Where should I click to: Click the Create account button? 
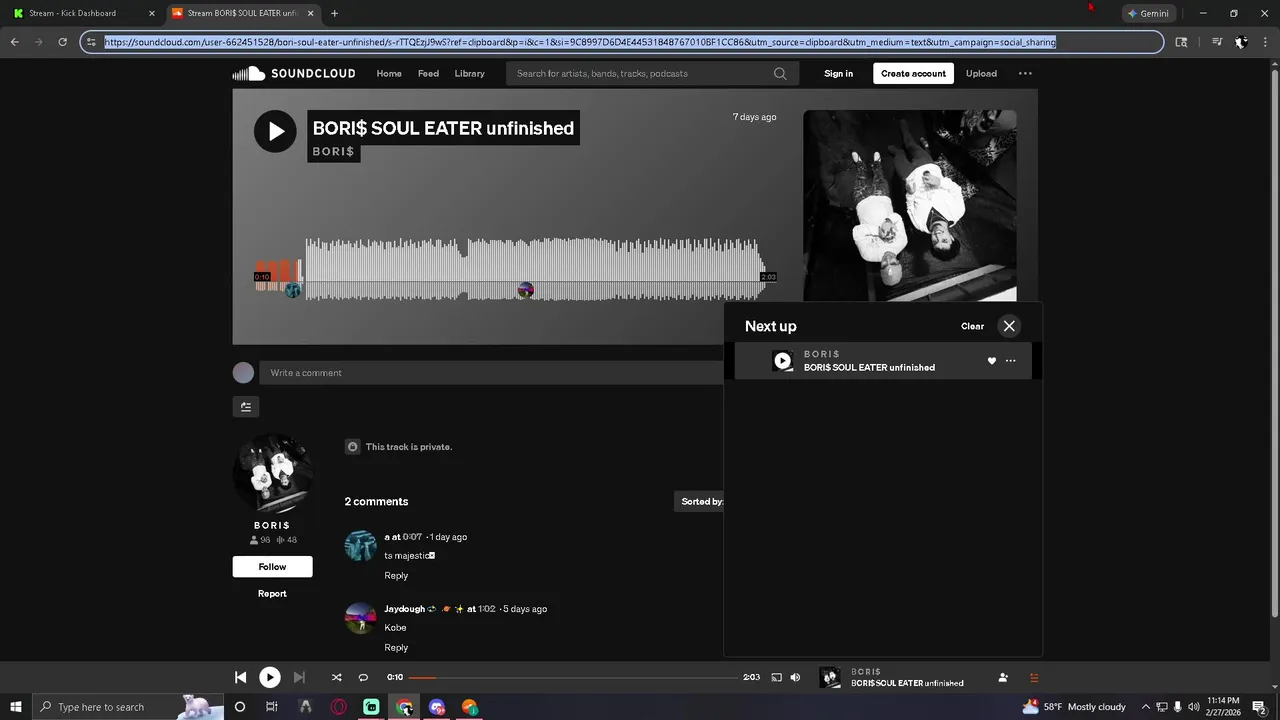point(913,73)
